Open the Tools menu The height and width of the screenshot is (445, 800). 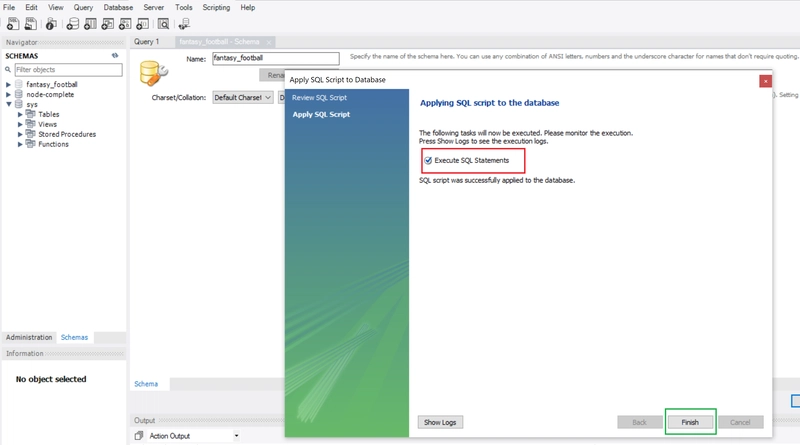point(184,8)
